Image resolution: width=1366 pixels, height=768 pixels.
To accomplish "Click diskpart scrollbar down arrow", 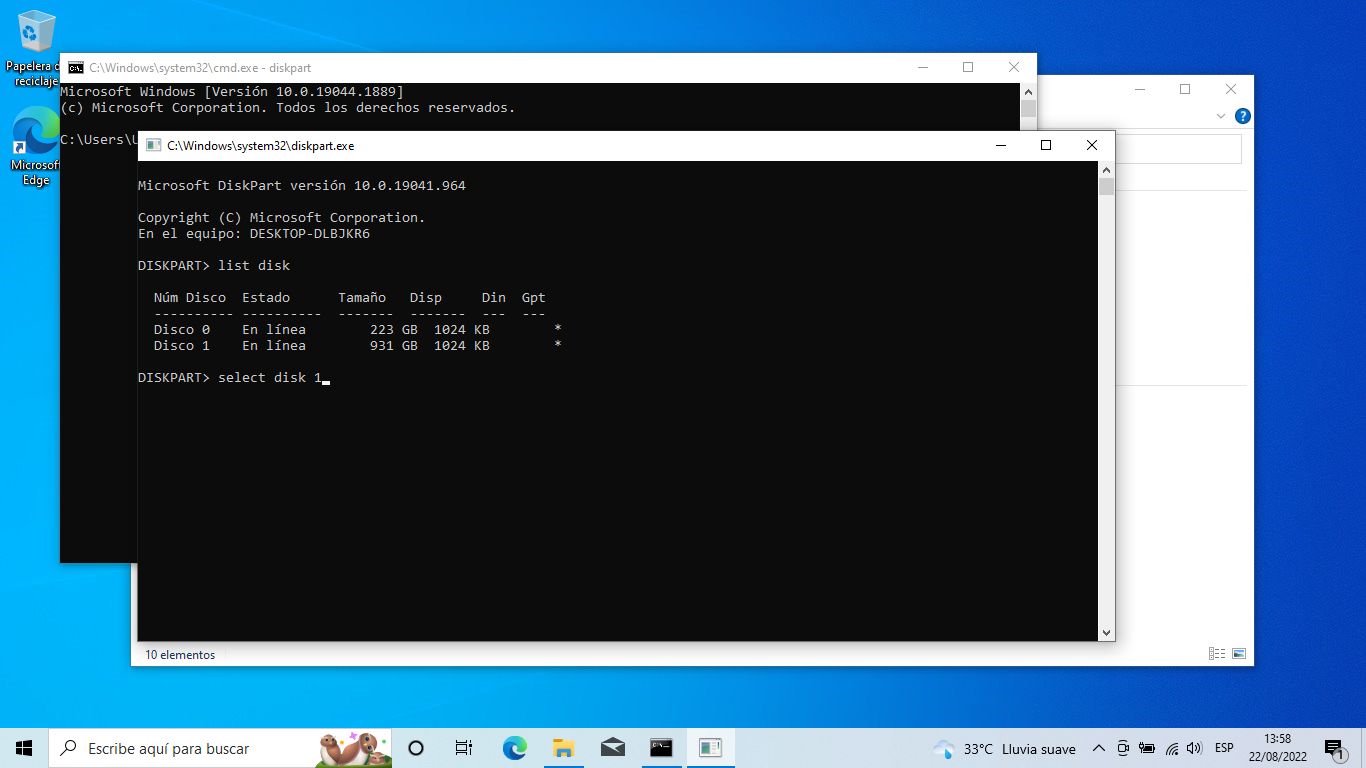I will coord(1106,632).
